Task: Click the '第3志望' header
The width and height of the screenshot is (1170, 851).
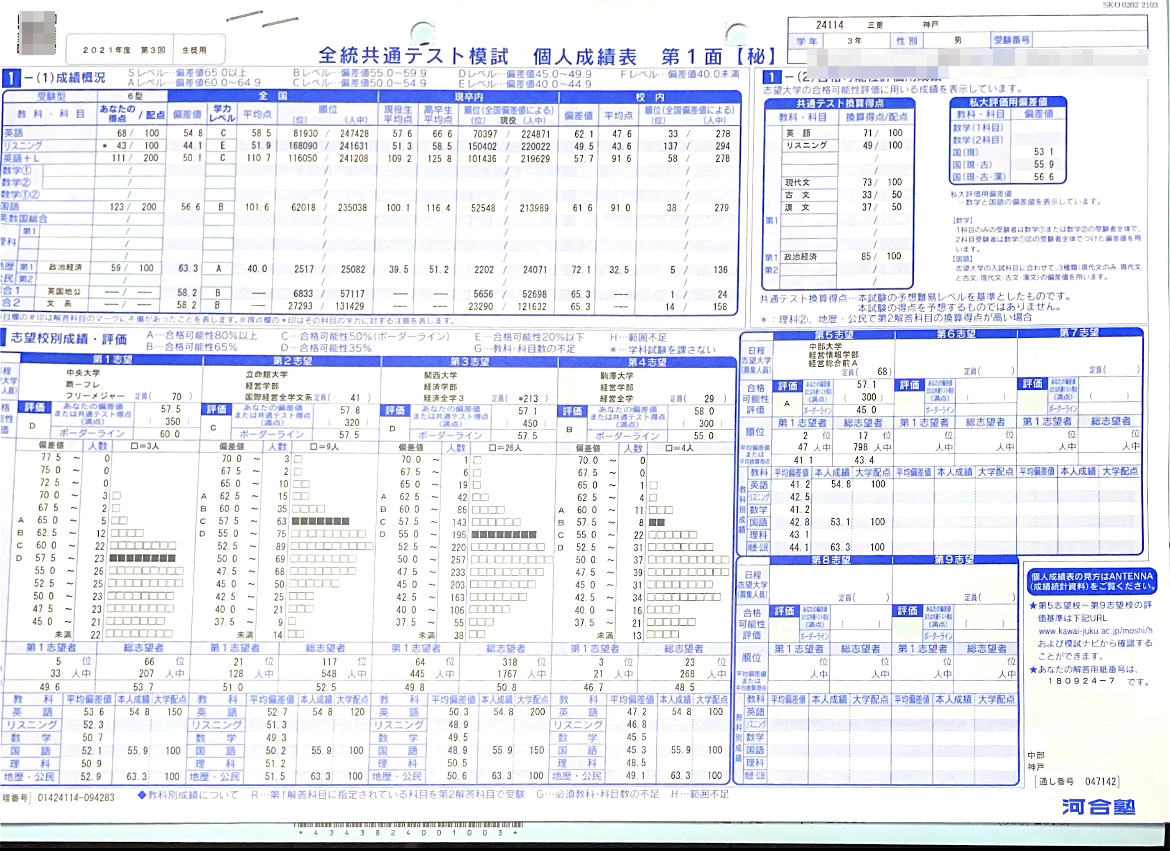Action: (469, 361)
